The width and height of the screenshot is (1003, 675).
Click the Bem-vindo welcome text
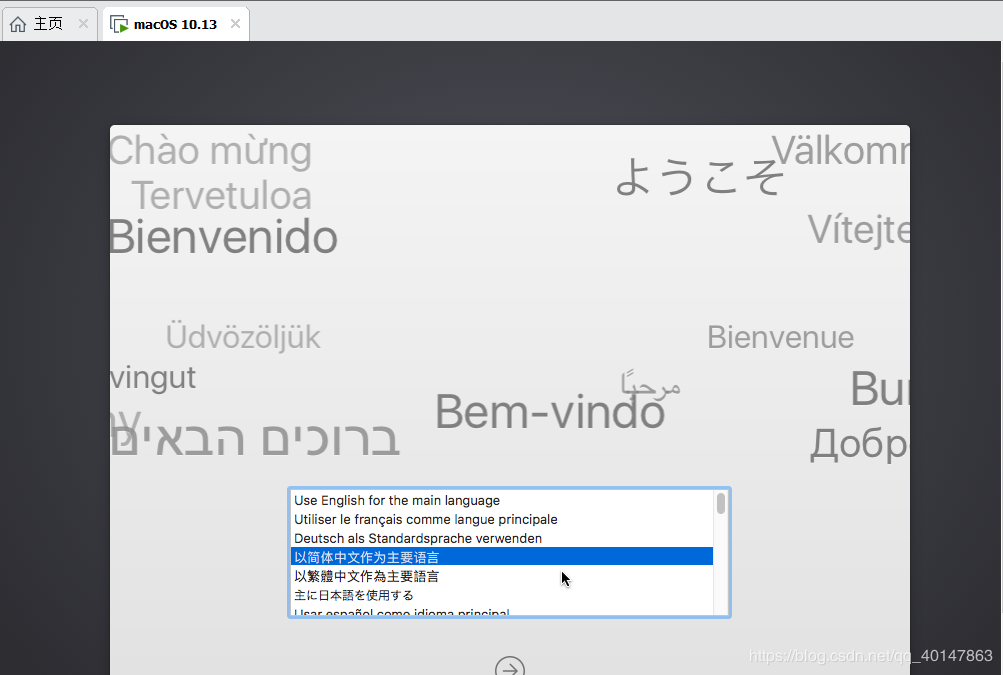tap(549, 411)
